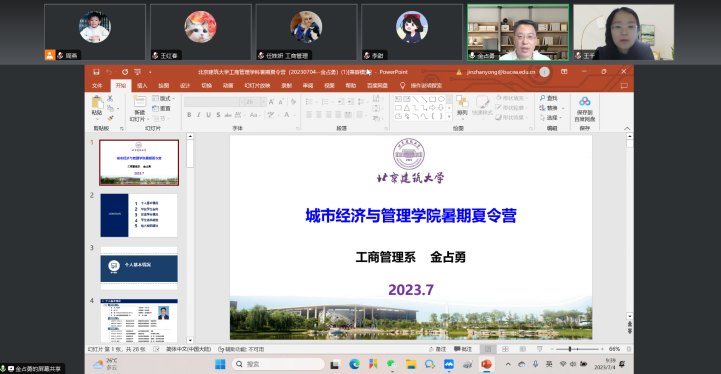Viewport: 721px width, 374px height.
Task: Toggle the Comments pane in status bar
Action: [x=463, y=349]
